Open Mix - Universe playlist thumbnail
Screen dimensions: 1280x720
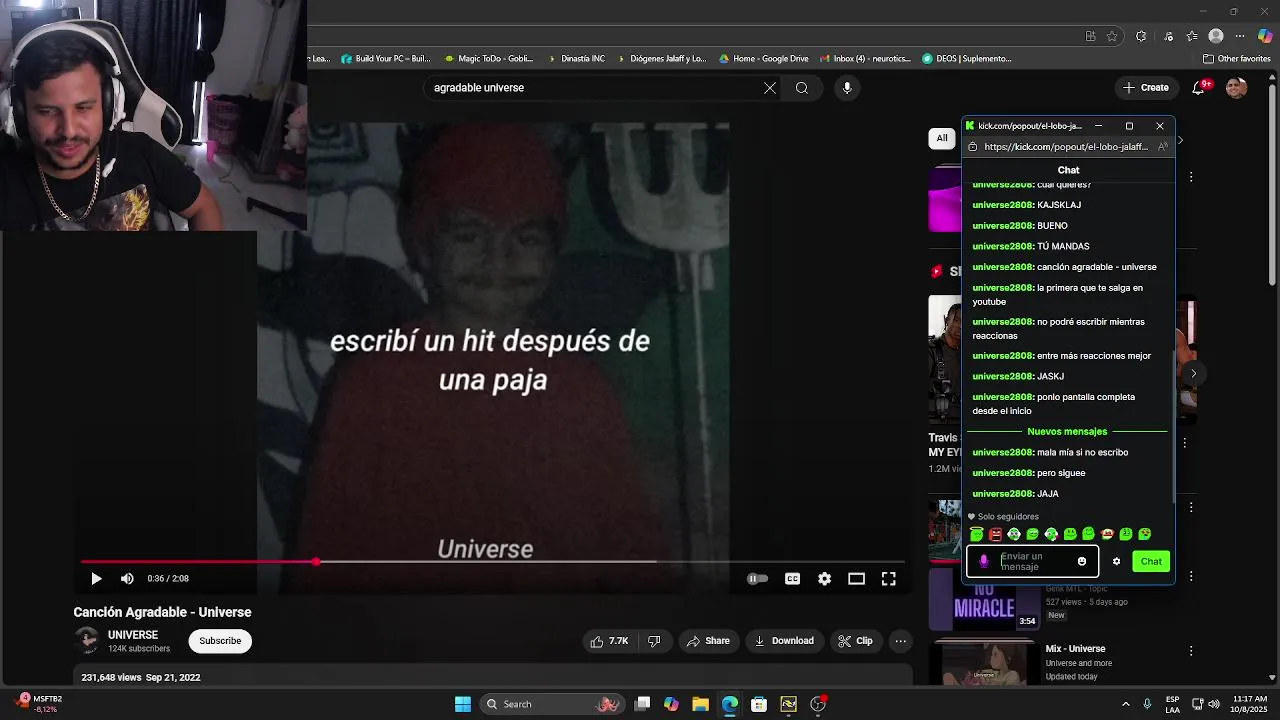click(984, 664)
